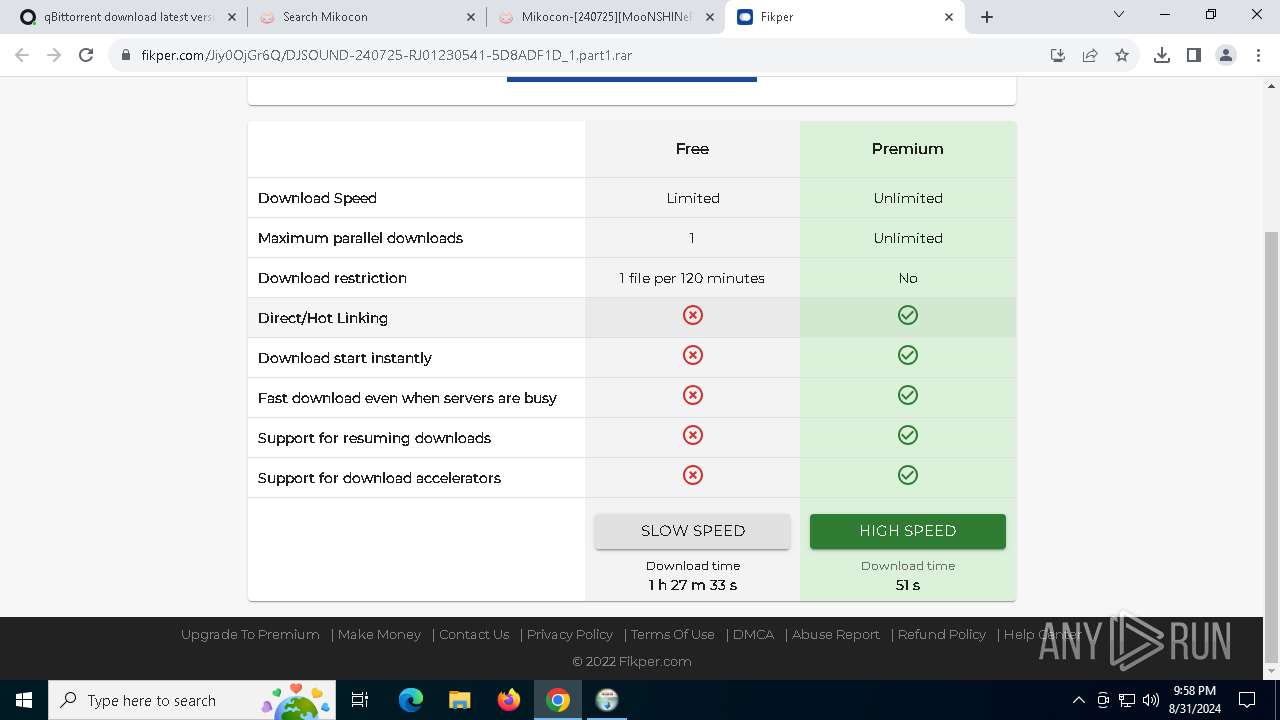Click the Premium column header

907,149
